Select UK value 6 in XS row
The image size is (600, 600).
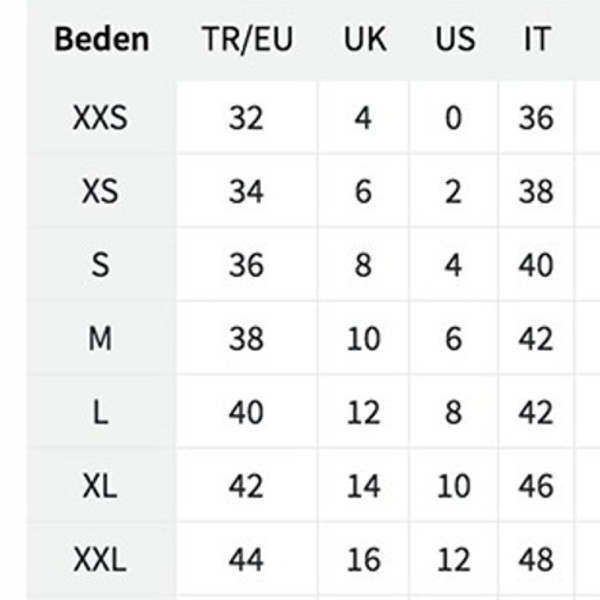[363, 191]
